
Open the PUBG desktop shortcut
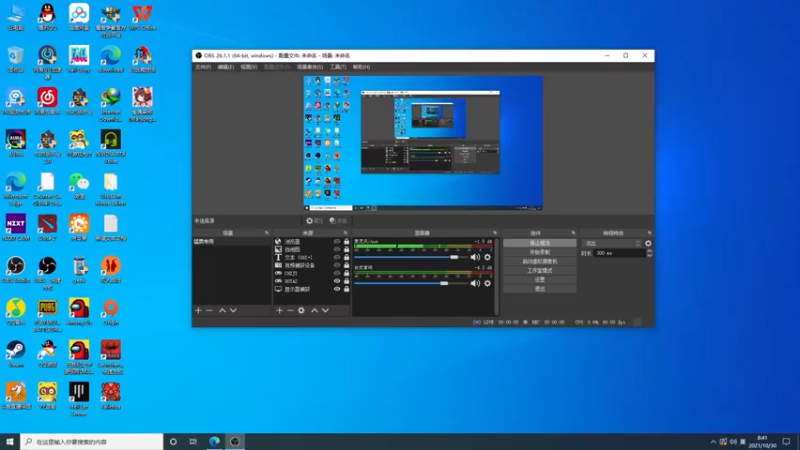[47, 315]
